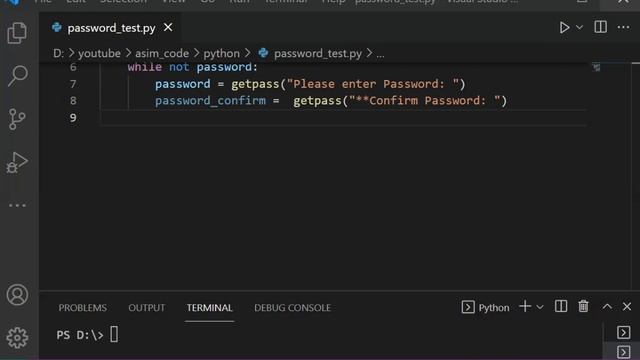640x360 pixels.
Task: Open the Run and Debug view
Action: coord(17,162)
